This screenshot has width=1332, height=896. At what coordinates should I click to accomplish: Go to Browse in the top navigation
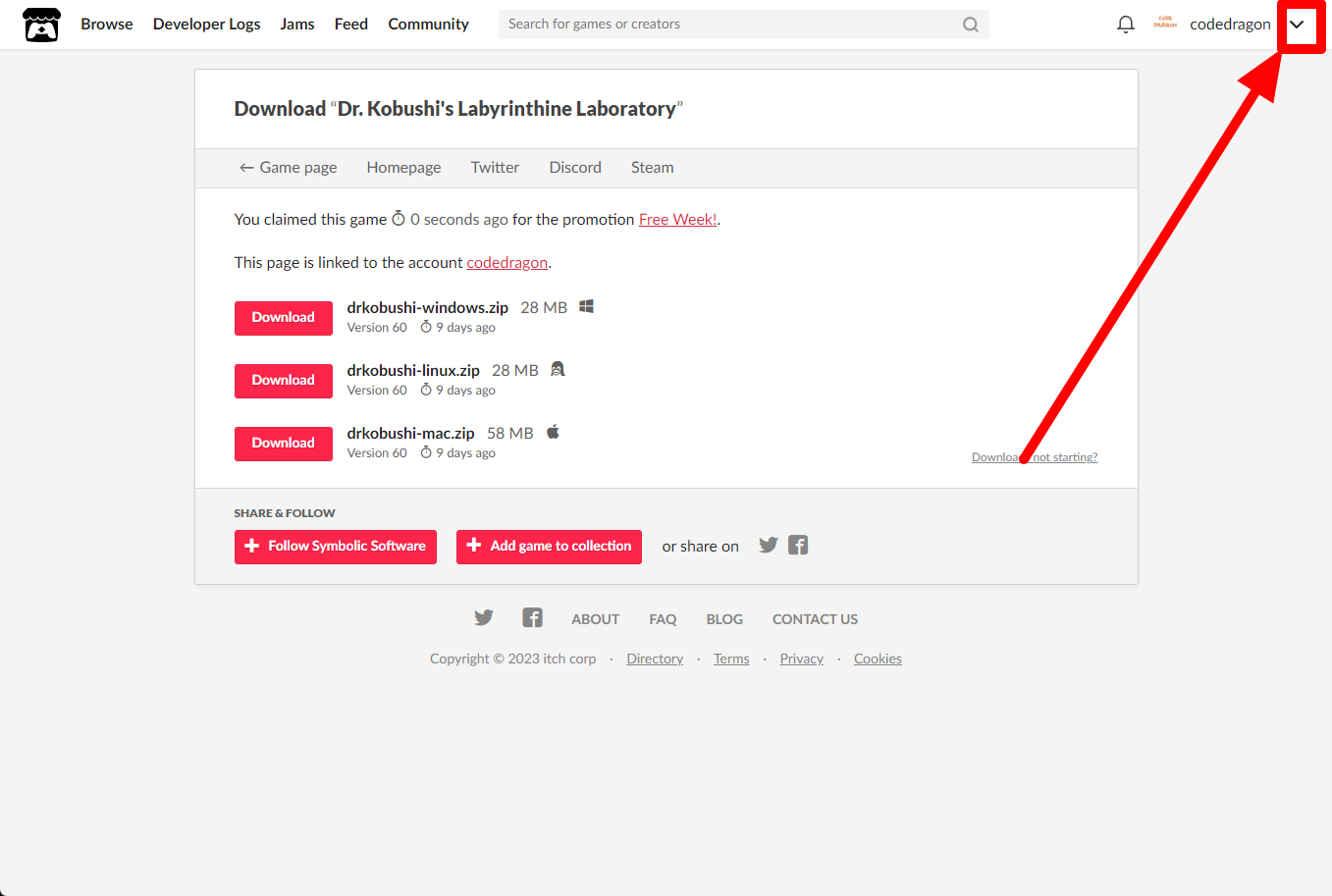107,25
